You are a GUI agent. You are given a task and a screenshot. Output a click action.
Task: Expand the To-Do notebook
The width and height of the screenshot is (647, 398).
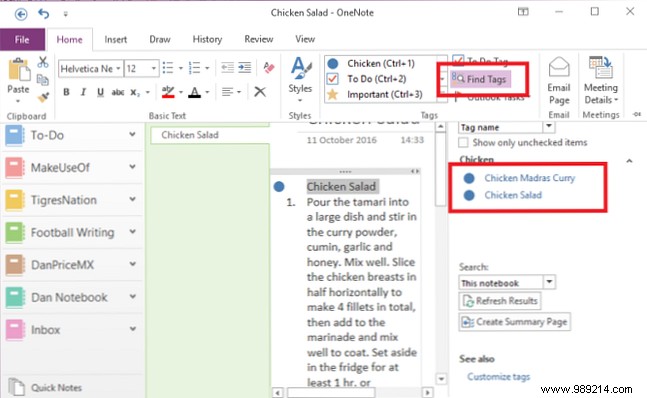(132, 134)
